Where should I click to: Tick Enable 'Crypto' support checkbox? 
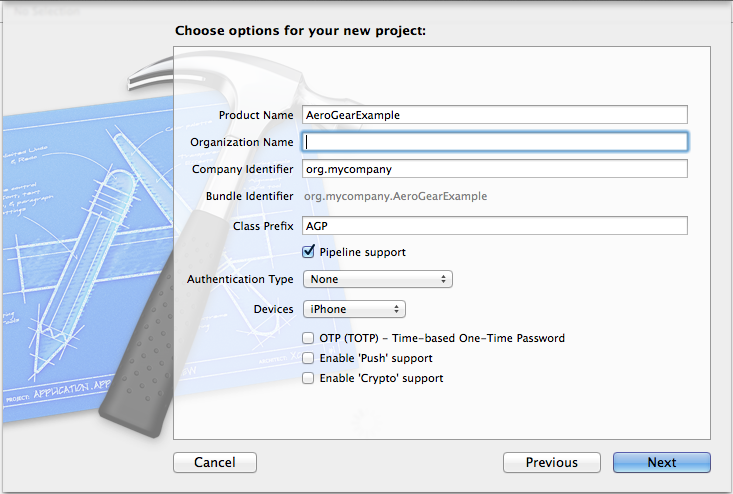[308, 378]
